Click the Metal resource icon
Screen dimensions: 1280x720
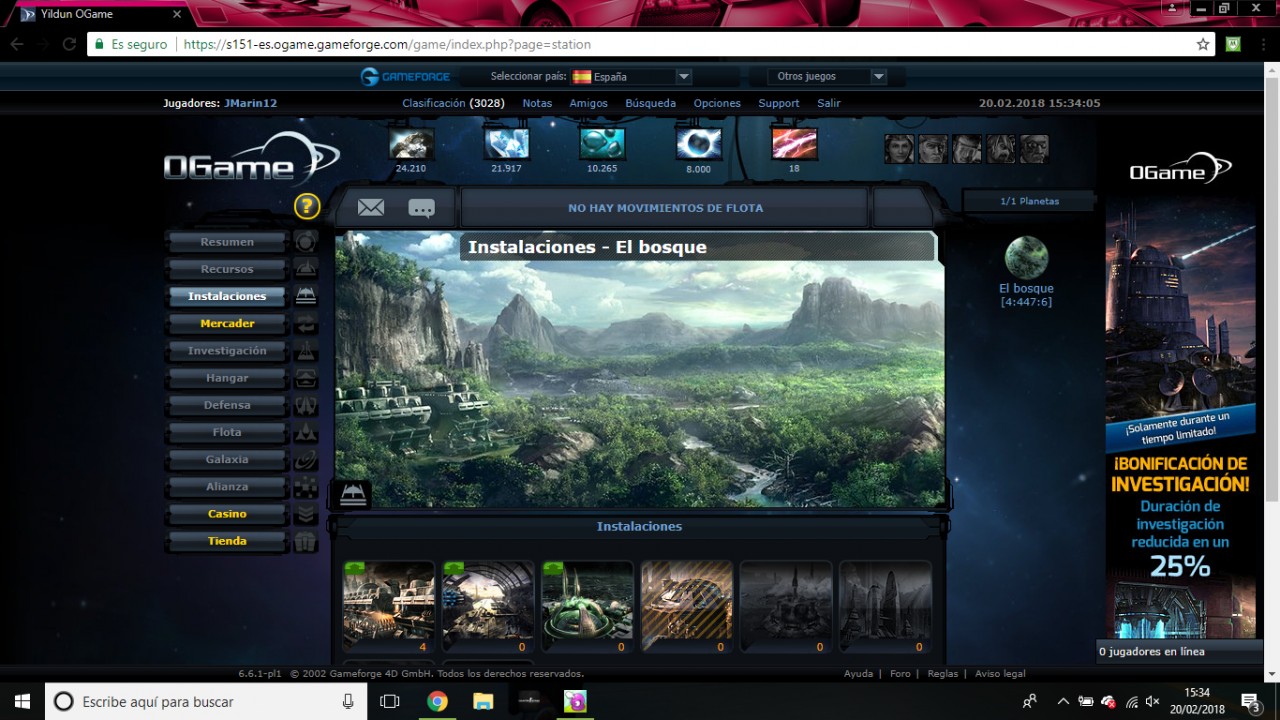tap(411, 144)
